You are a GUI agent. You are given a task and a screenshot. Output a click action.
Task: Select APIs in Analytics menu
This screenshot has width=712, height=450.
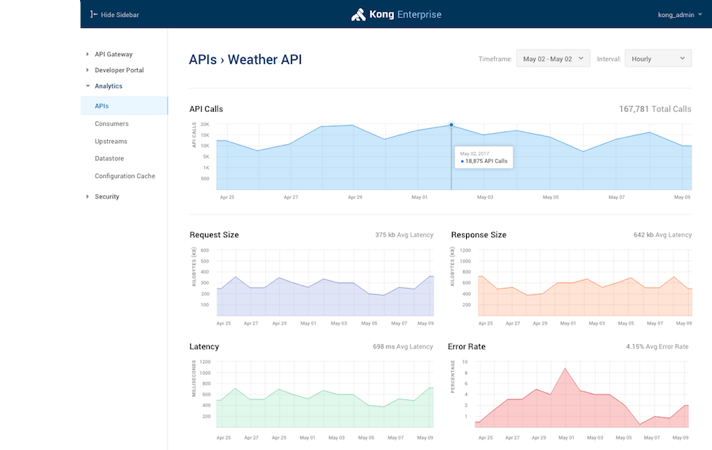[x=102, y=106]
